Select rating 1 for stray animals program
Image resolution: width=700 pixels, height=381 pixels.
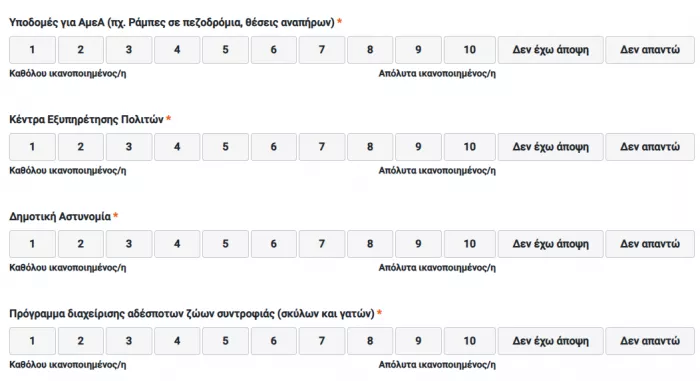click(32, 341)
